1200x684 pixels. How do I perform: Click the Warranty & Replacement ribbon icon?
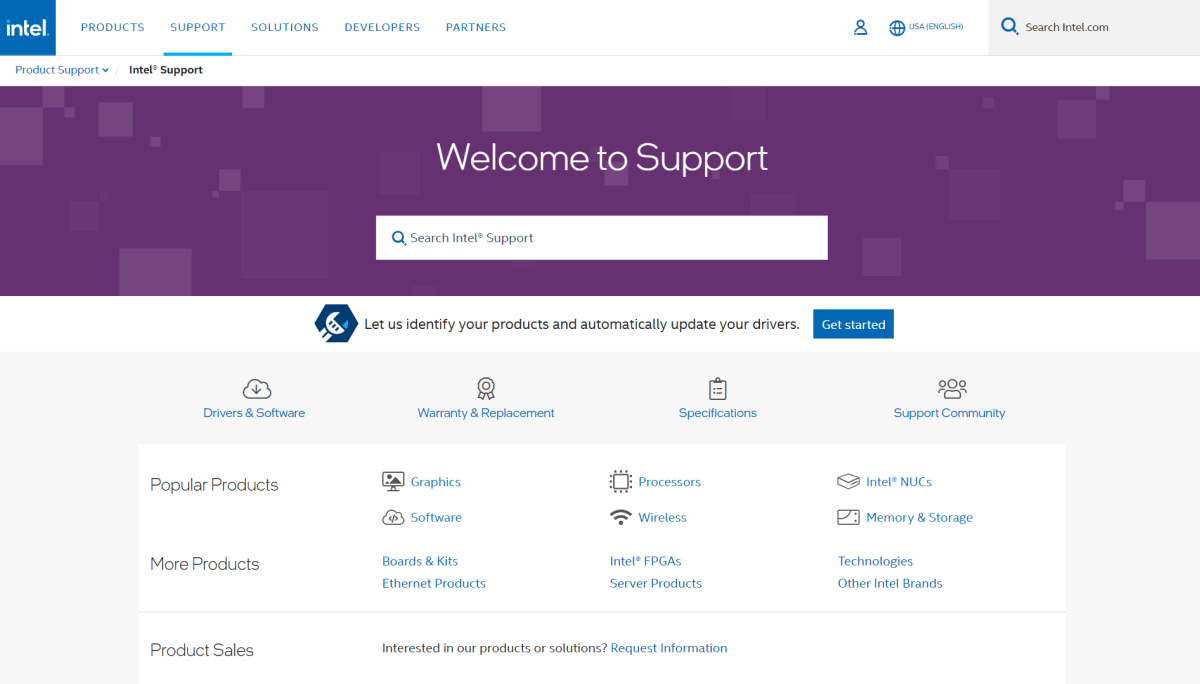click(x=486, y=388)
